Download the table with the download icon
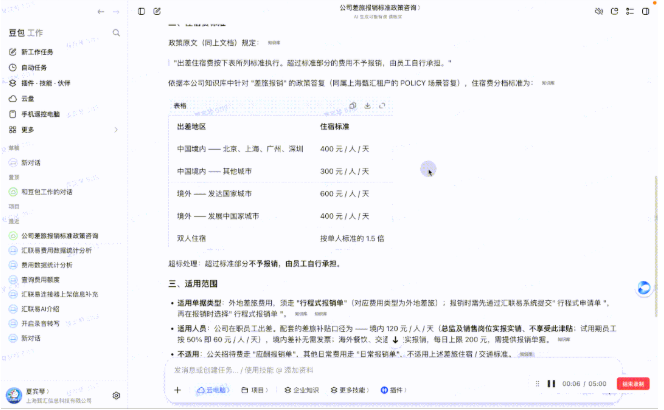This screenshot has height=410, width=664. [x=368, y=105]
